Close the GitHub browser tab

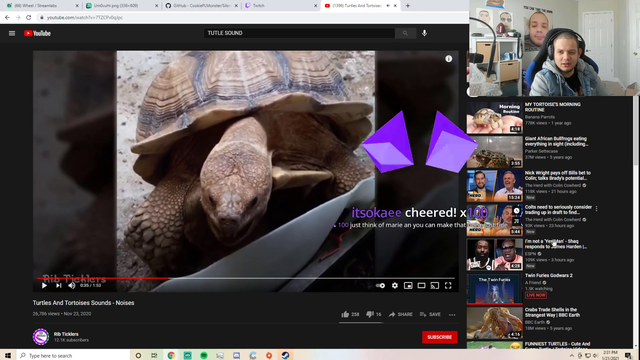236,6
